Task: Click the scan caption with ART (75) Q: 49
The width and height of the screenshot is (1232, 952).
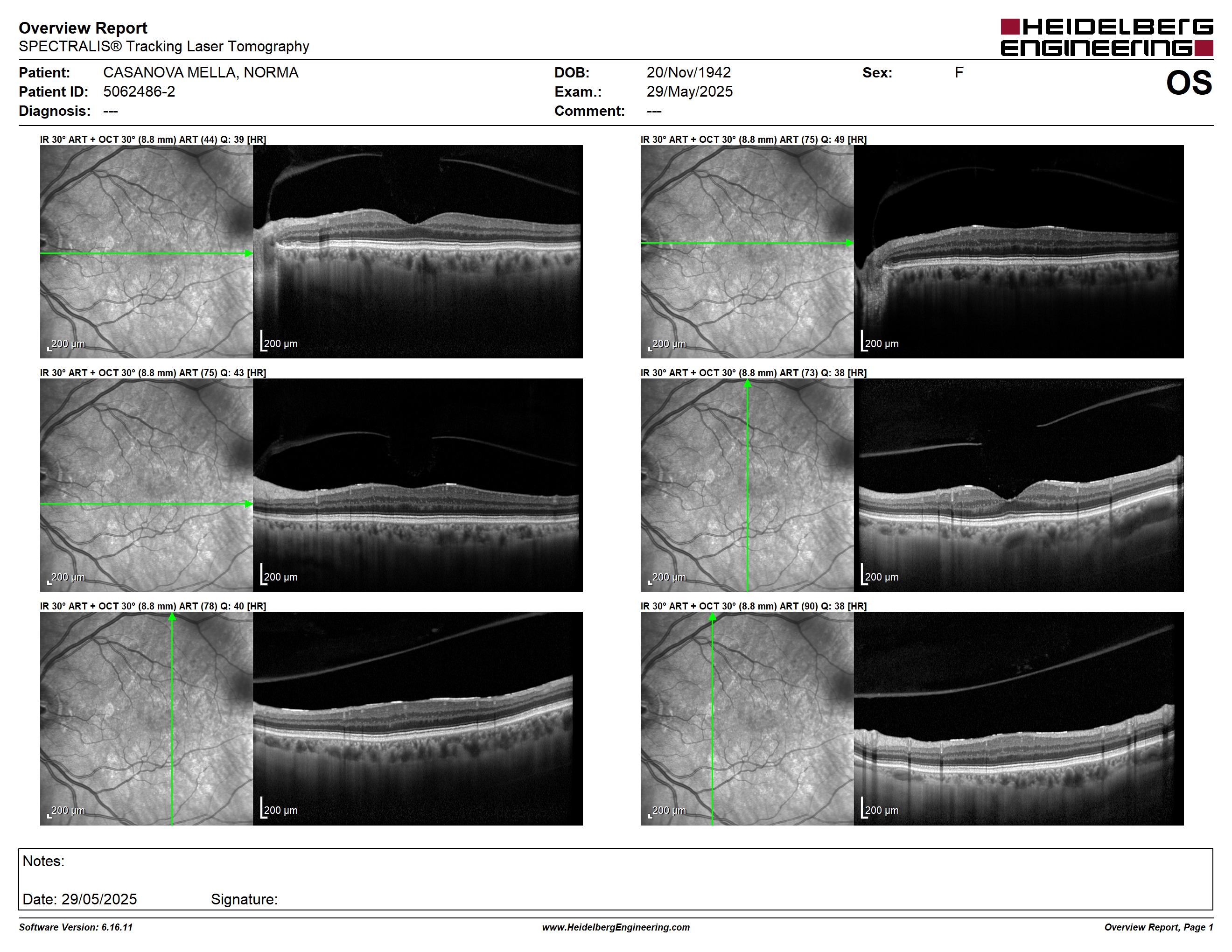Action: (x=754, y=140)
